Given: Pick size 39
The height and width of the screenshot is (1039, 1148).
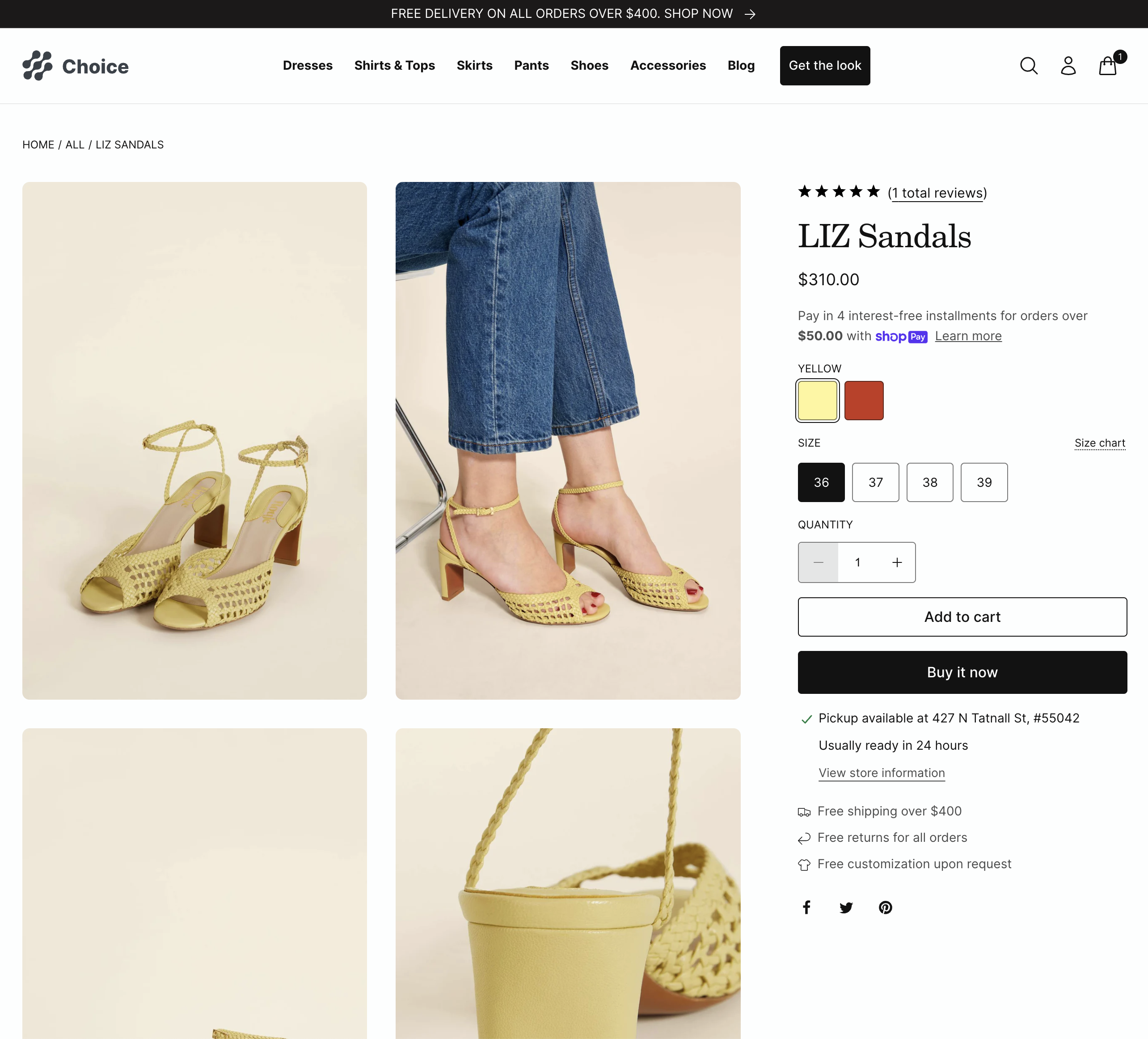Looking at the screenshot, I should [x=983, y=482].
